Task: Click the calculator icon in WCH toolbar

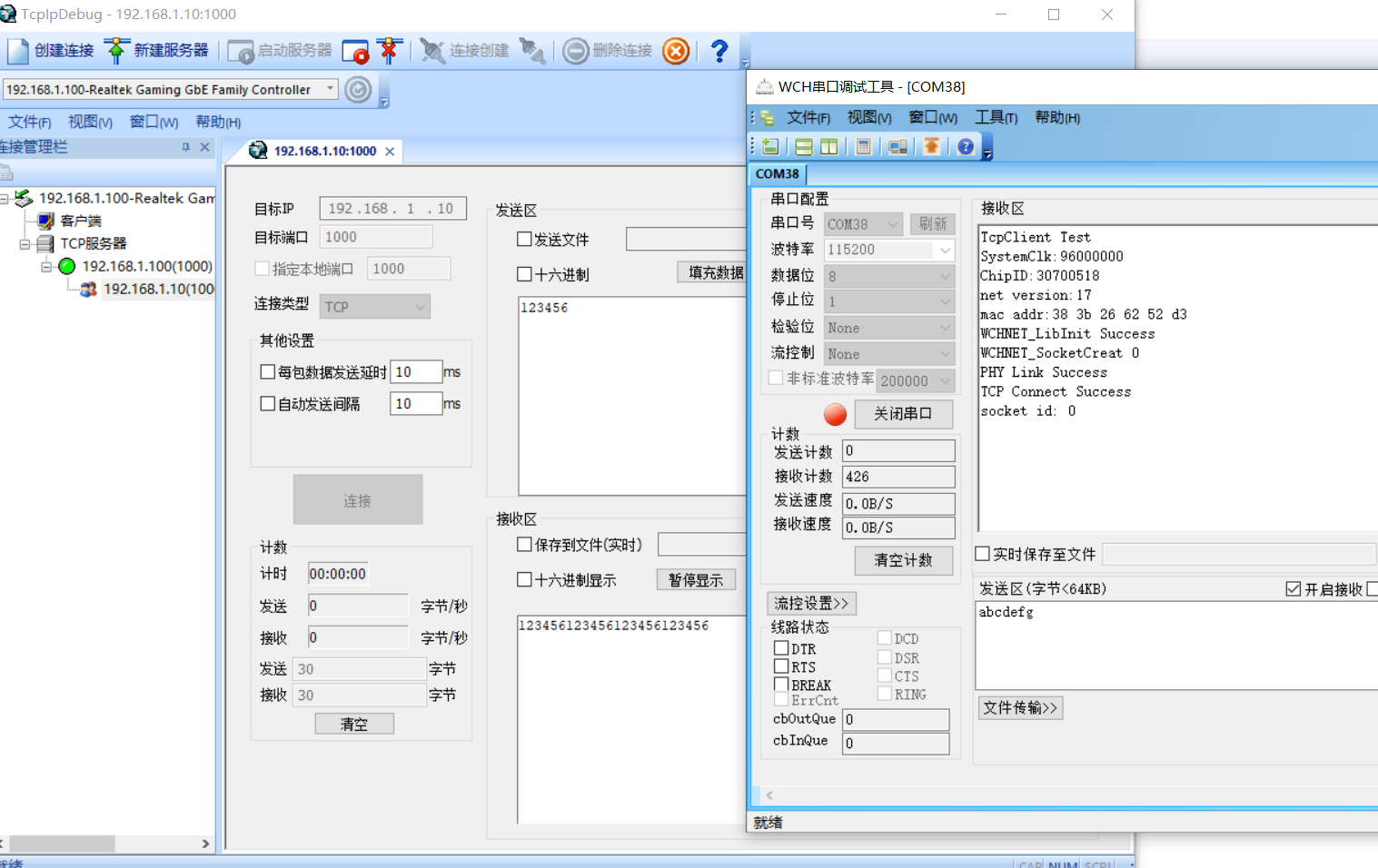Action: pyautogui.click(x=864, y=147)
